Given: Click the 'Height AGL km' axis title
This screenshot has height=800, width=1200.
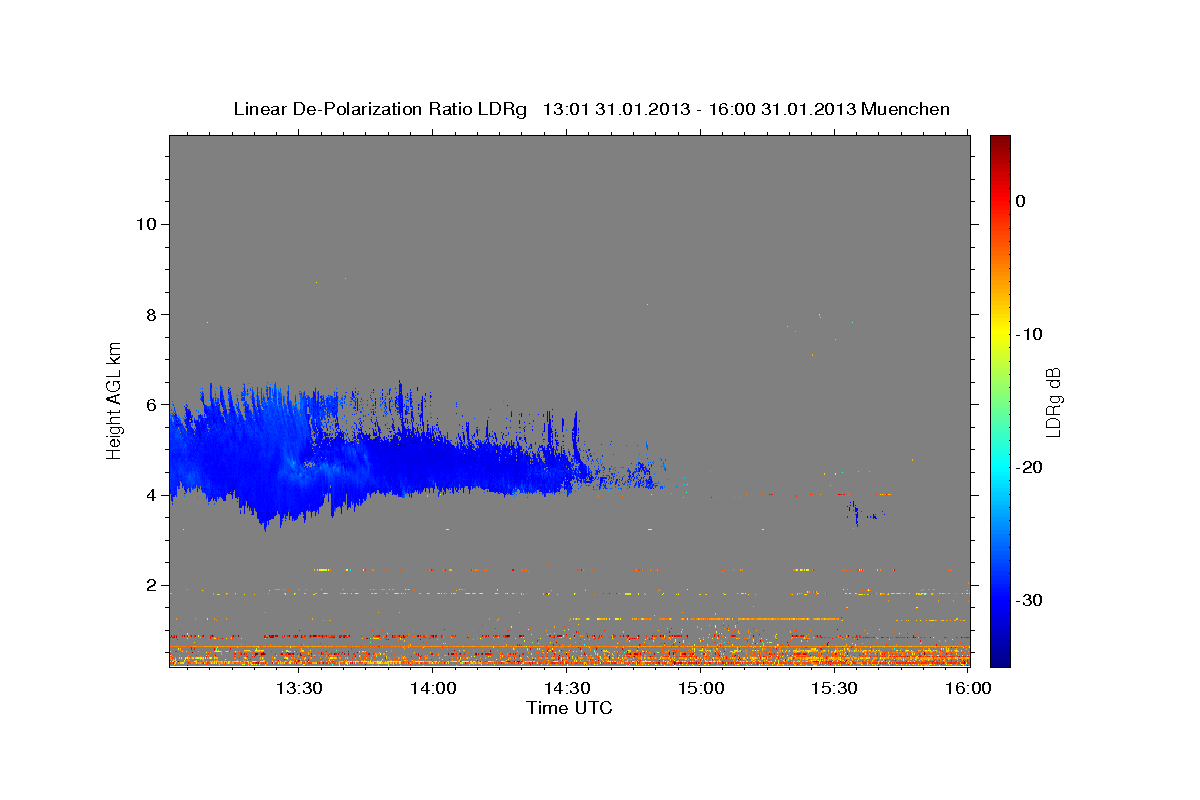Looking at the screenshot, I should (x=115, y=400).
